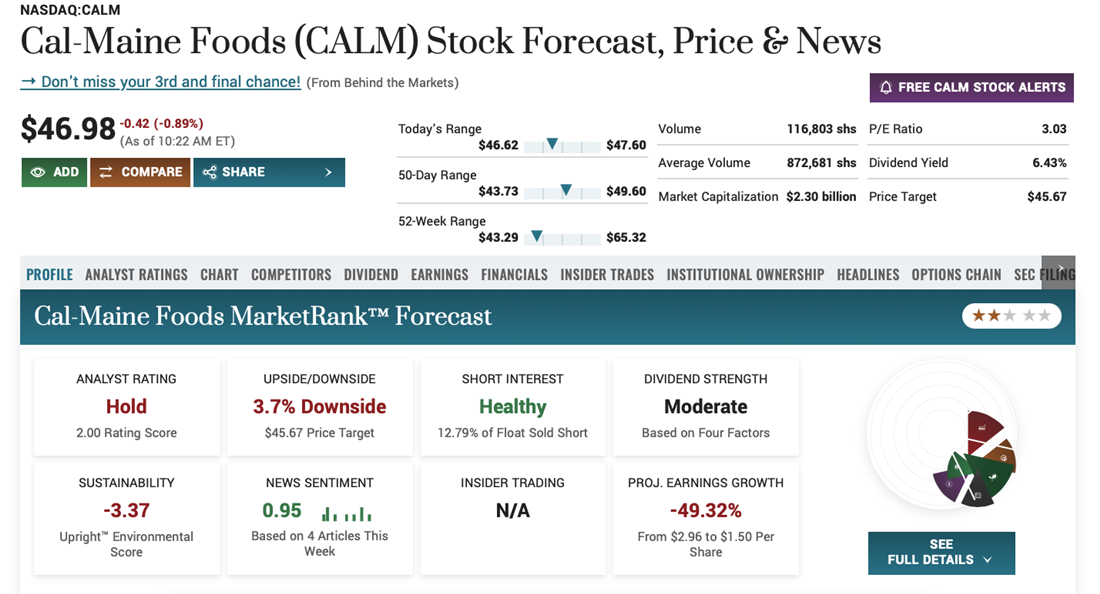Click the share network icon
1100x594 pixels.
coord(209,172)
